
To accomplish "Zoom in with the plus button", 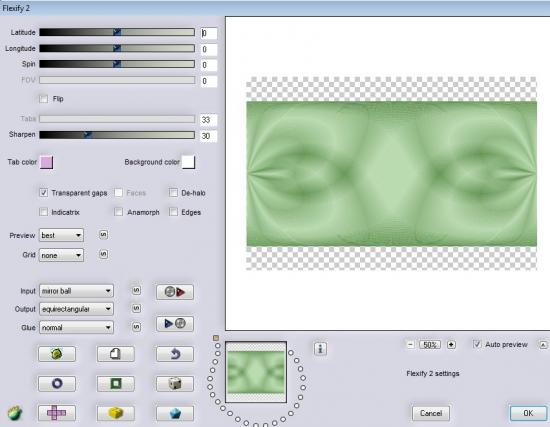I will click(451, 345).
